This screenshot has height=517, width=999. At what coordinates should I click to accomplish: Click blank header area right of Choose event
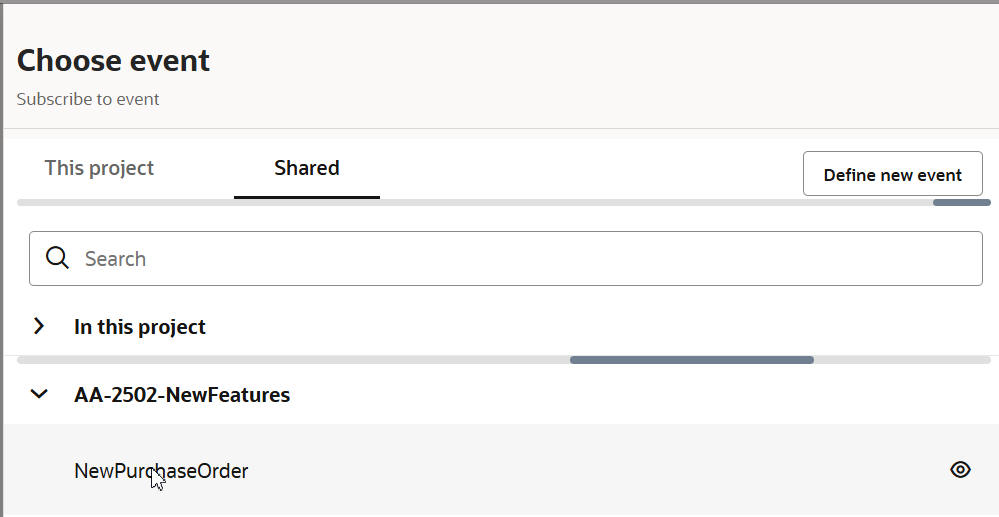point(600,61)
